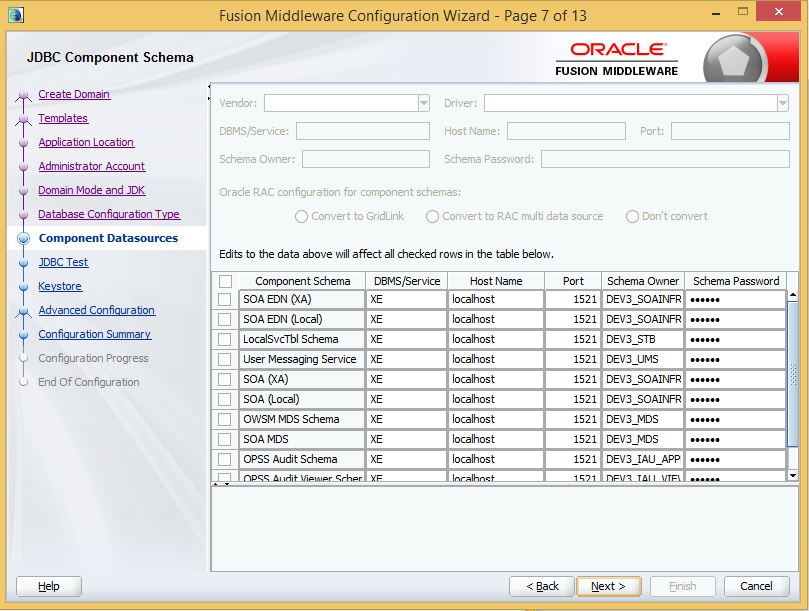Image resolution: width=809 pixels, height=611 pixels.
Task: Click the Component Schema column header
Action: pos(302,281)
